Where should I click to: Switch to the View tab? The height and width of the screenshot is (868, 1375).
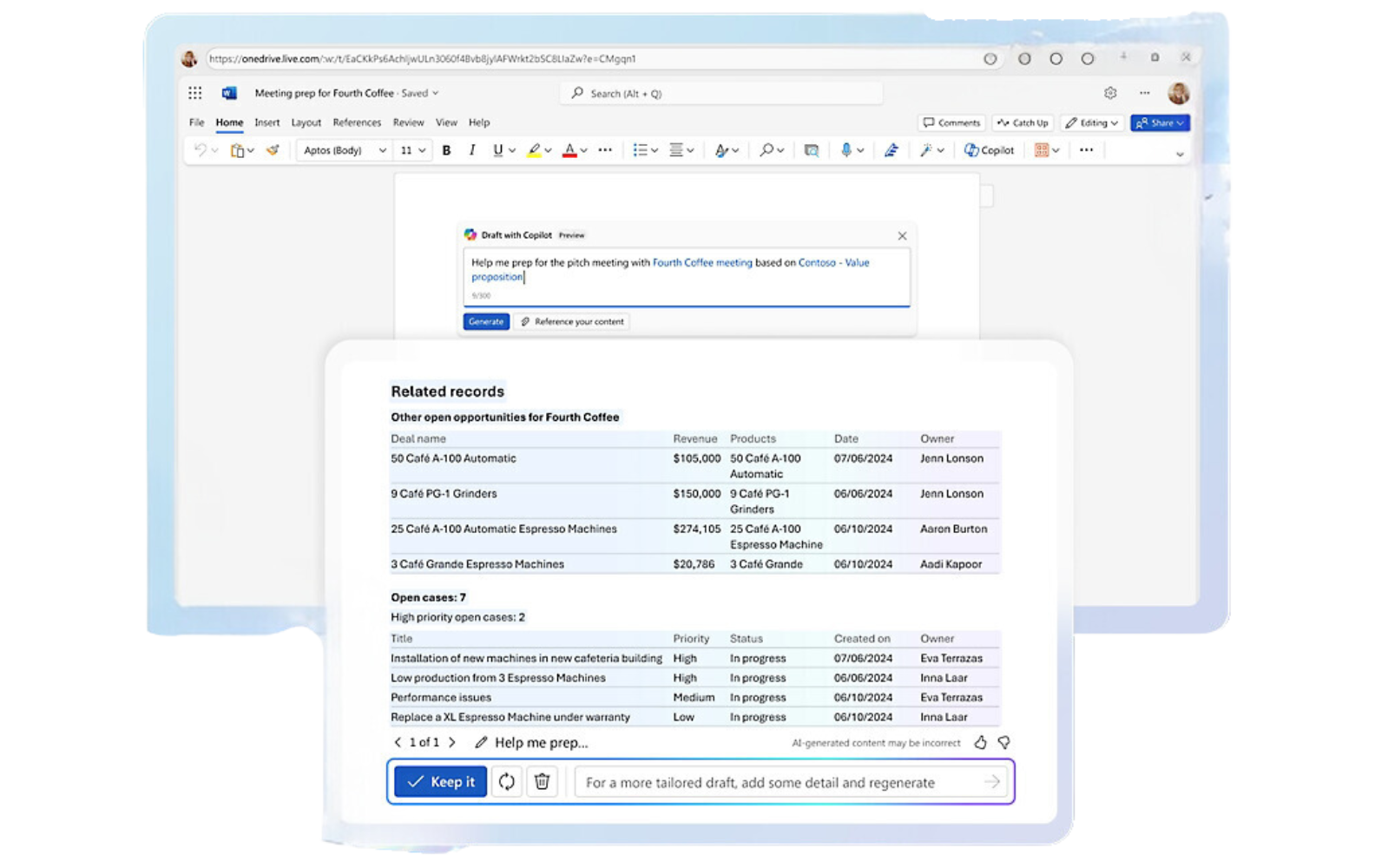click(446, 123)
